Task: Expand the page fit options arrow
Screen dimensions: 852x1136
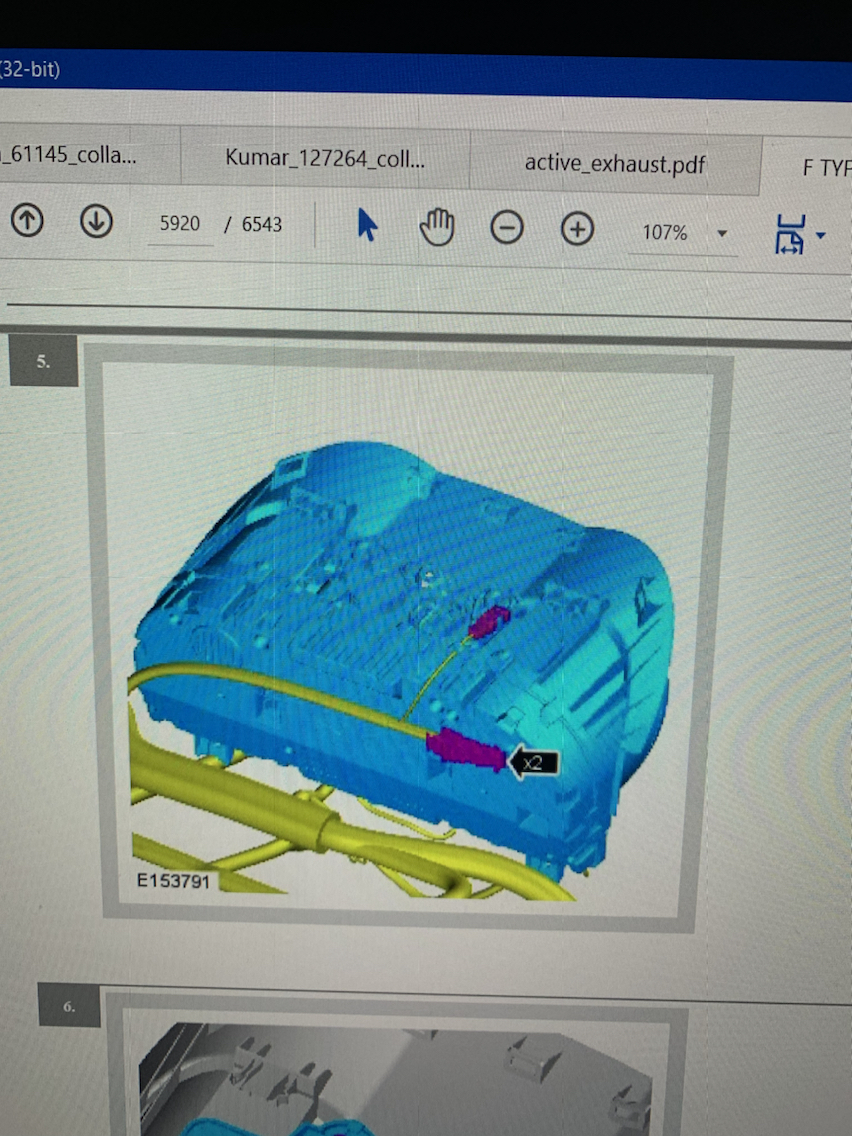Action: tap(821, 236)
